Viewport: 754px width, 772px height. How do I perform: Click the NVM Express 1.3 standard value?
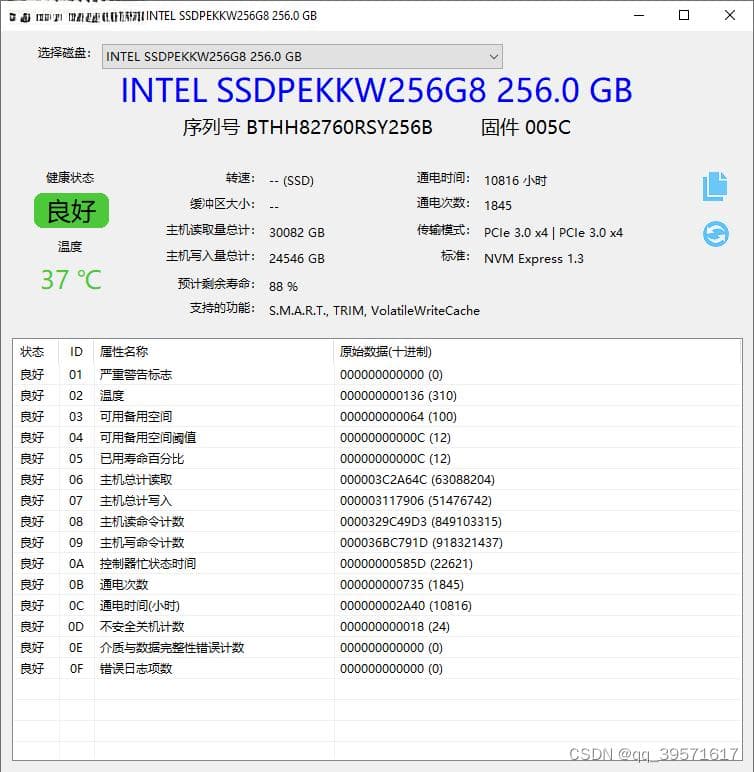[534, 258]
